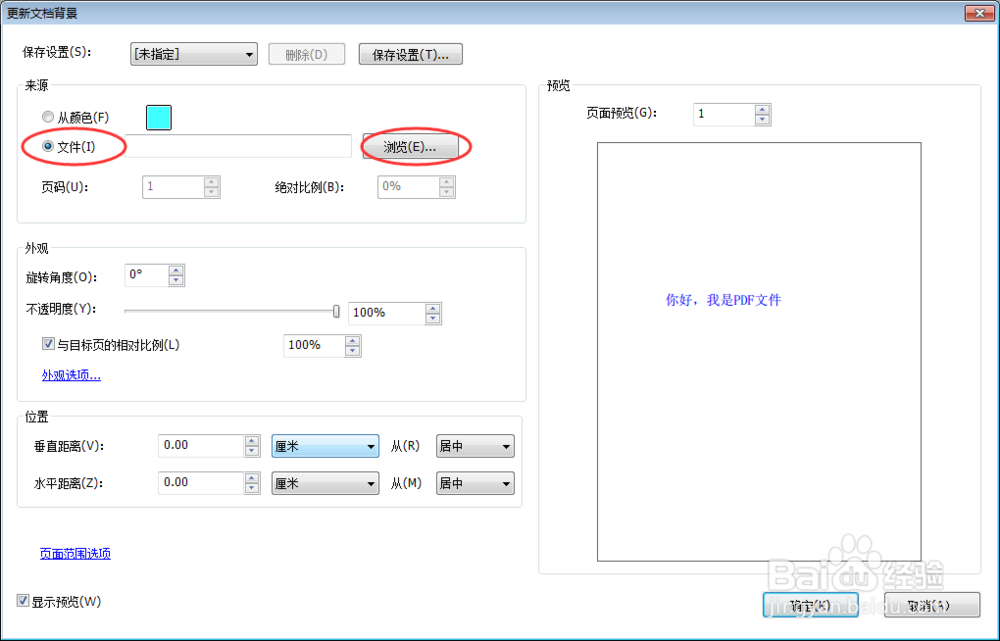This screenshot has height=641, width=1000.
Task: Open the 从(R) alignment dropdown 居中
Action: click(x=475, y=446)
